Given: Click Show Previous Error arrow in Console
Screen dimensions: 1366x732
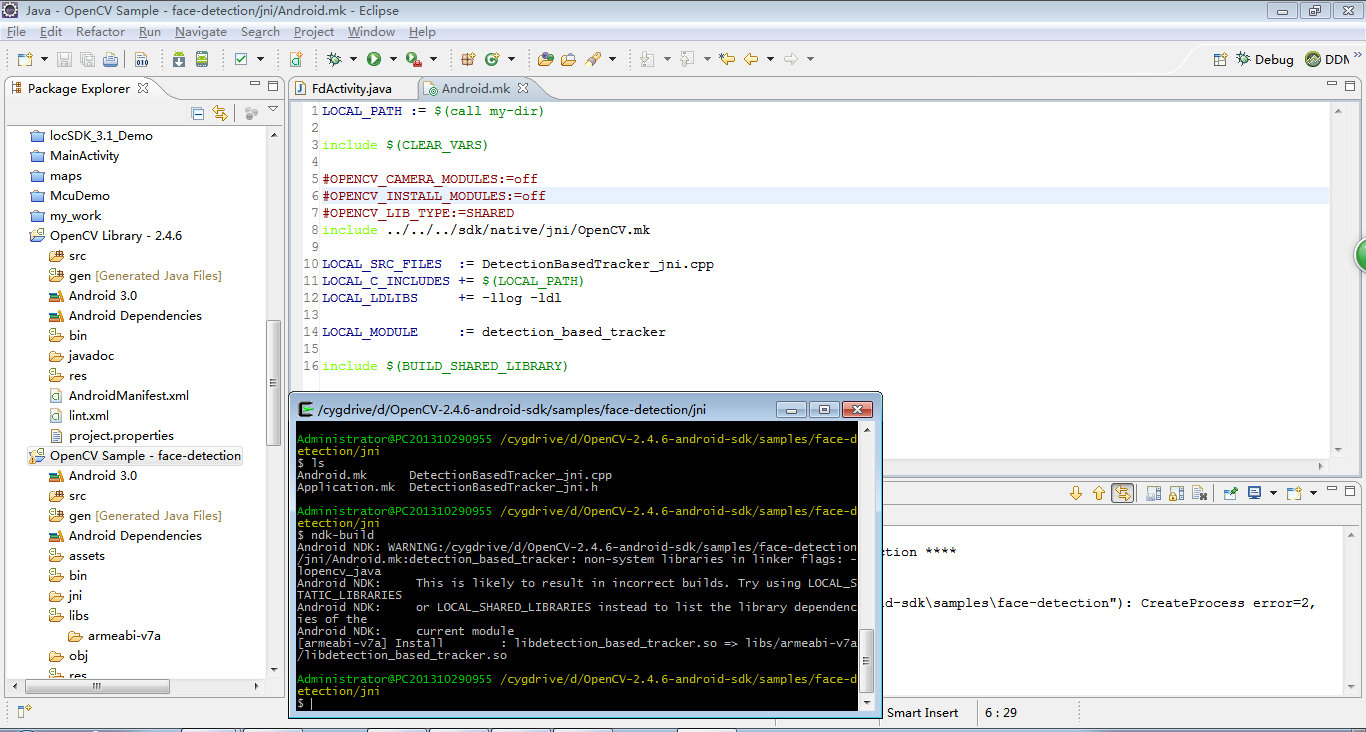Looking at the screenshot, I should tap(1099, 493).
